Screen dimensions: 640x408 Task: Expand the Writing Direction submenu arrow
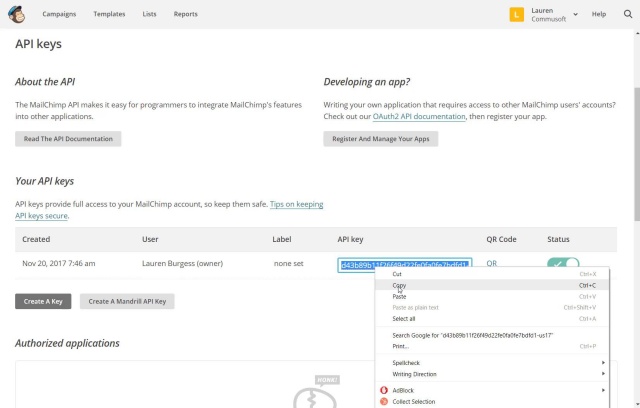click(x=603, y=374)
